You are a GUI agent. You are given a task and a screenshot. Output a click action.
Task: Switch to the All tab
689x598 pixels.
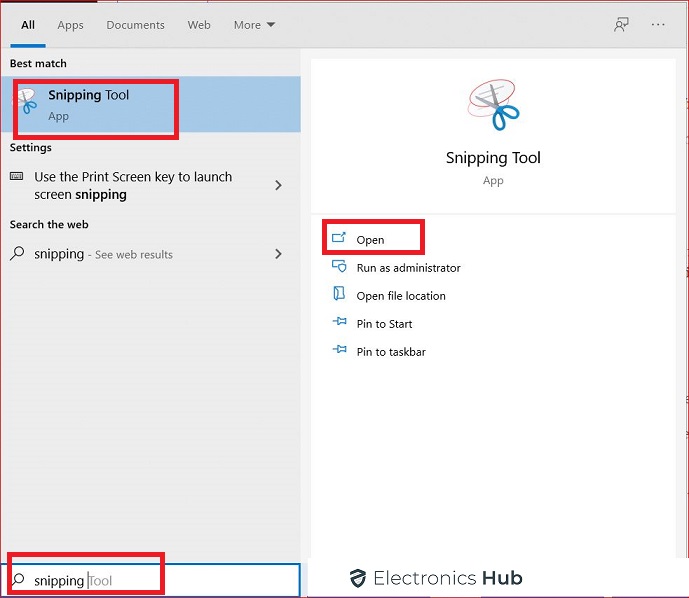coord(28,25)
